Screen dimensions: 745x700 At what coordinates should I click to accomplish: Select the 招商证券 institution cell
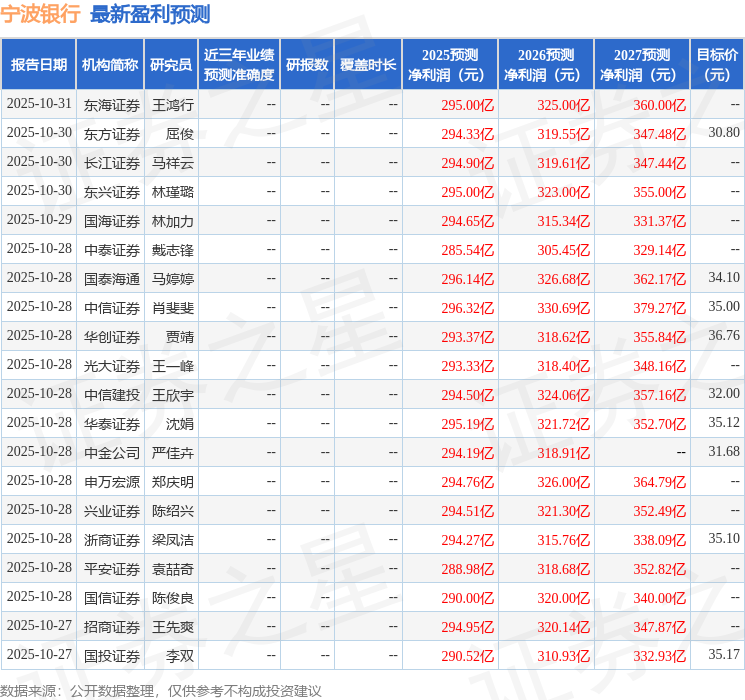coord(112,627)
